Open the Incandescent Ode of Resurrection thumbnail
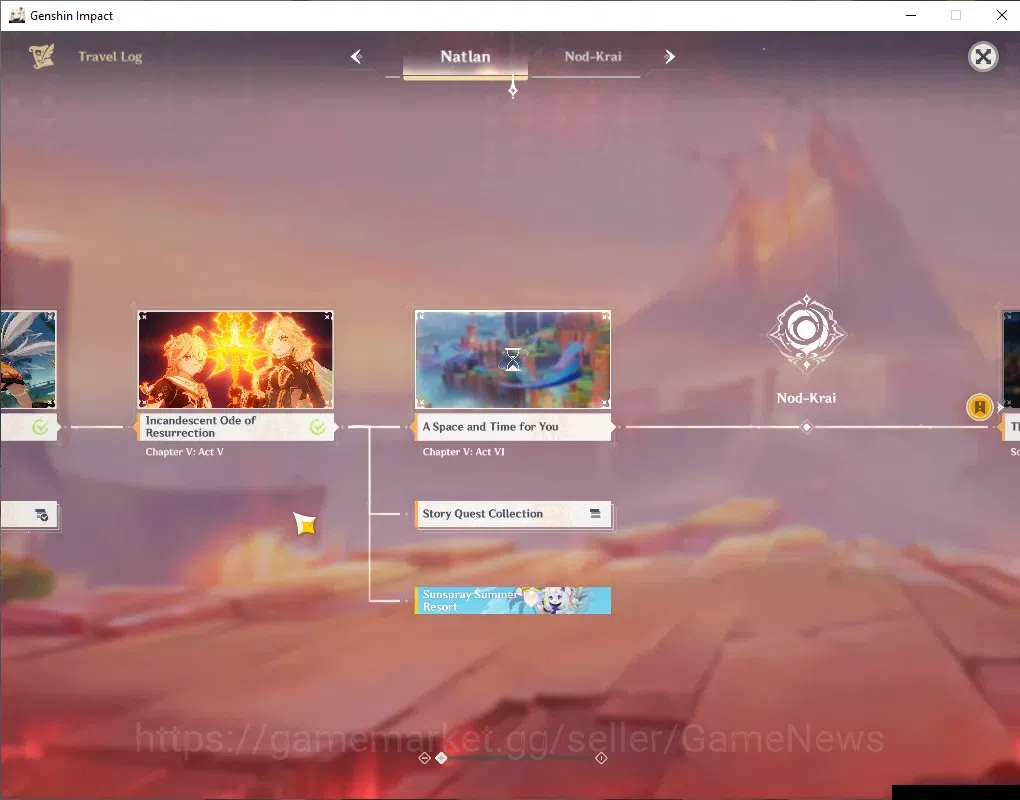This screenshot has height=800, width=1020. pos(235,360)
